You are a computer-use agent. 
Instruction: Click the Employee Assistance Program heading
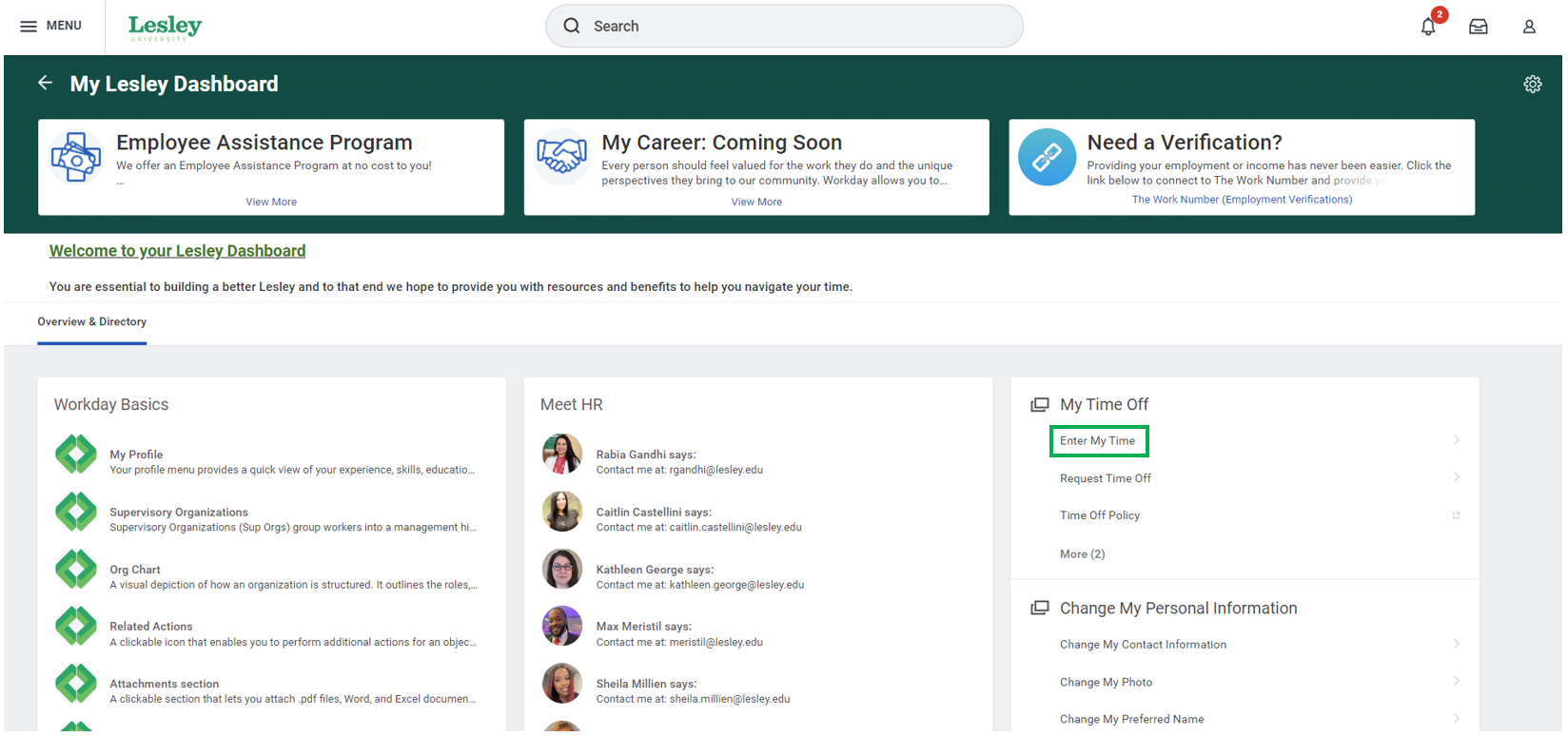point(265,143)
